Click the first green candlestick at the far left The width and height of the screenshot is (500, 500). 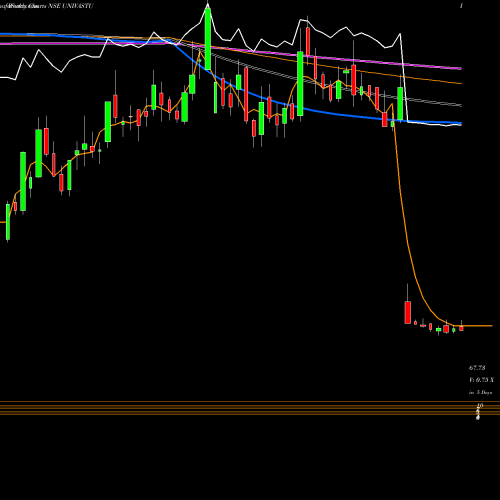pos(8,222)
